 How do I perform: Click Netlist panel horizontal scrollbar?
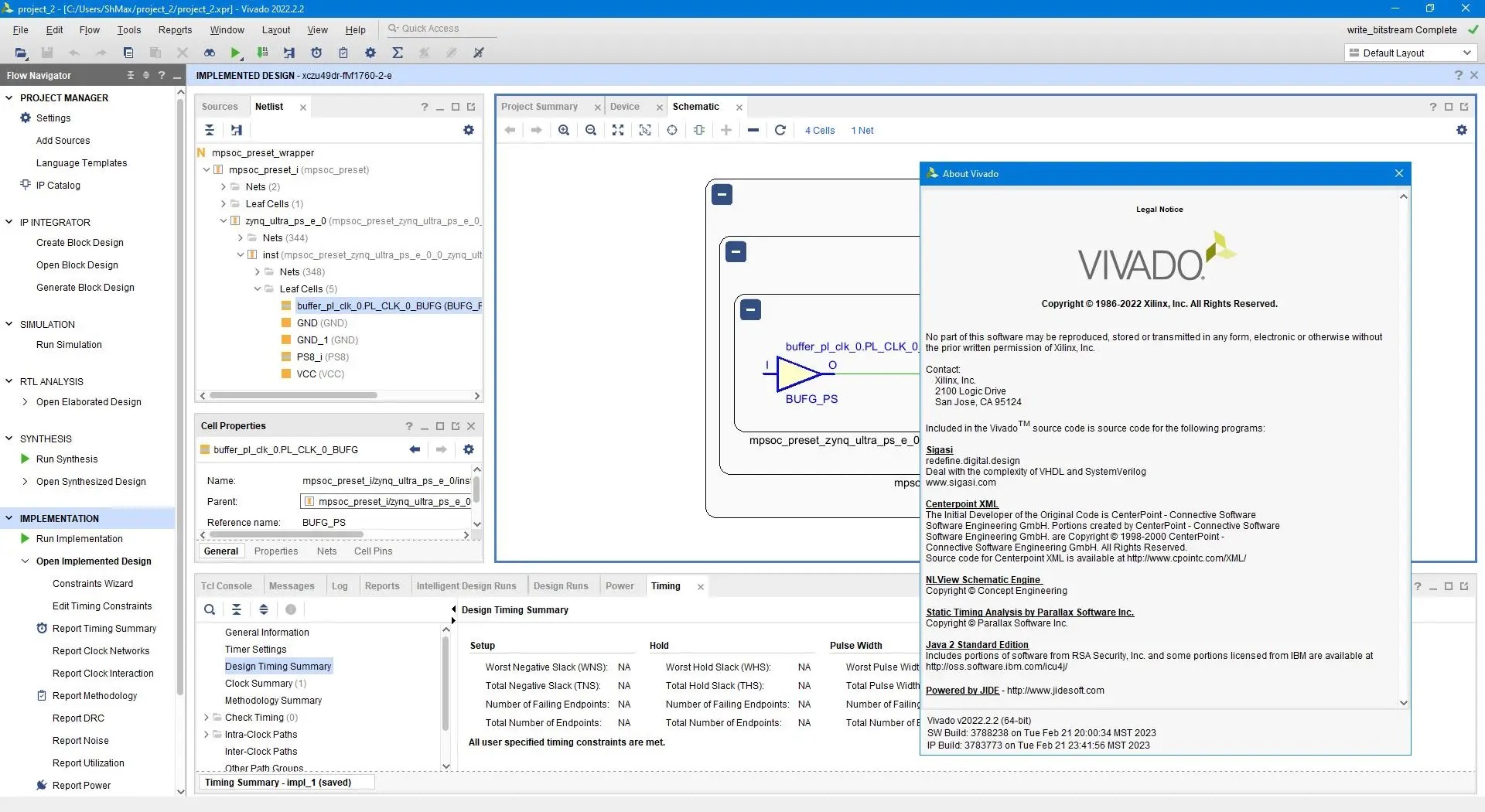293,395
